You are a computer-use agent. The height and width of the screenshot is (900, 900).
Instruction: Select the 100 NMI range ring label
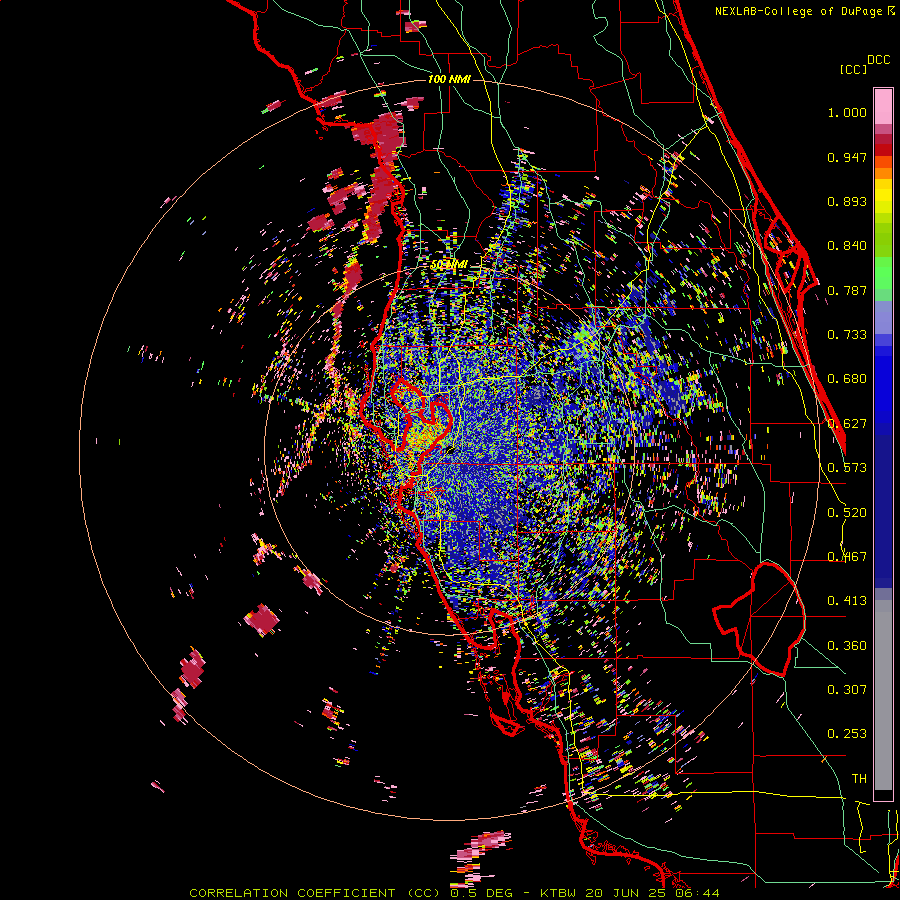coord(449,79)
